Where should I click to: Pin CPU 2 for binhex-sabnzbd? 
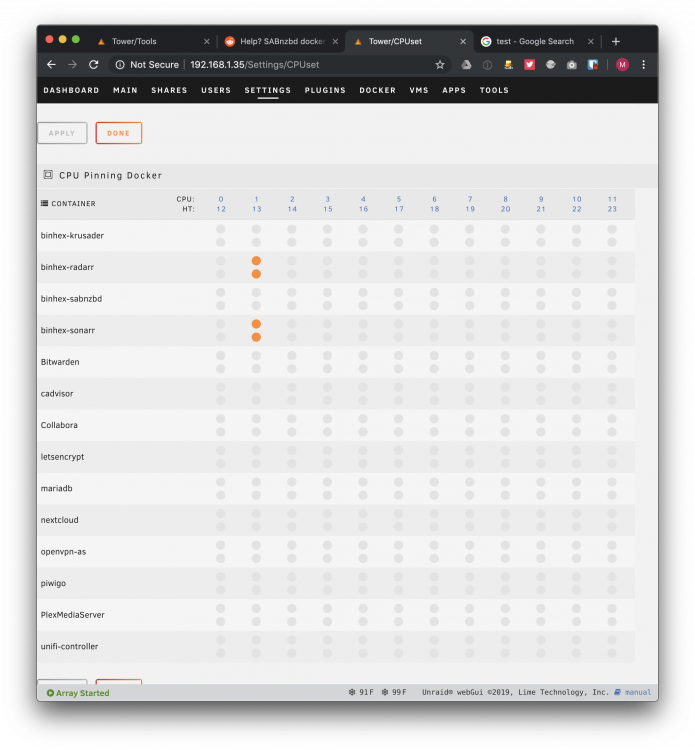click(292, 292)
